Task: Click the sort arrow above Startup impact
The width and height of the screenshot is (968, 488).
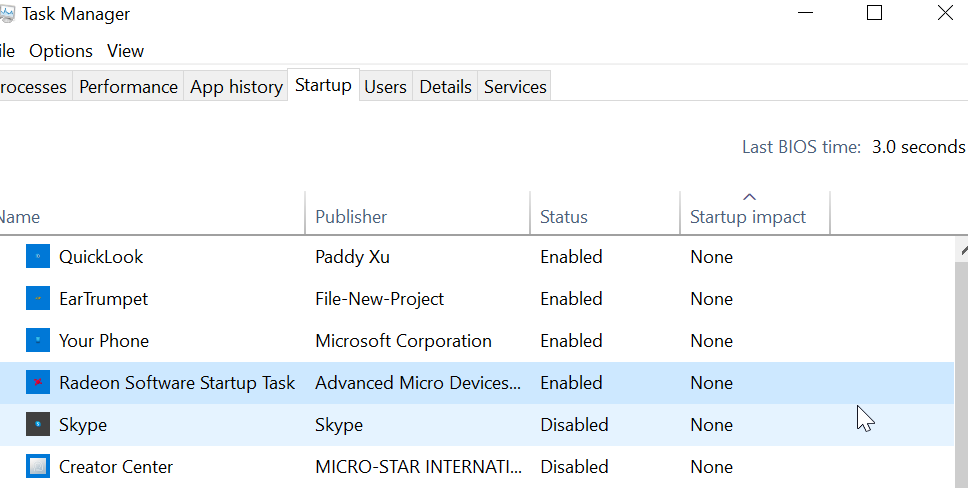Action: tap(749, 197)
